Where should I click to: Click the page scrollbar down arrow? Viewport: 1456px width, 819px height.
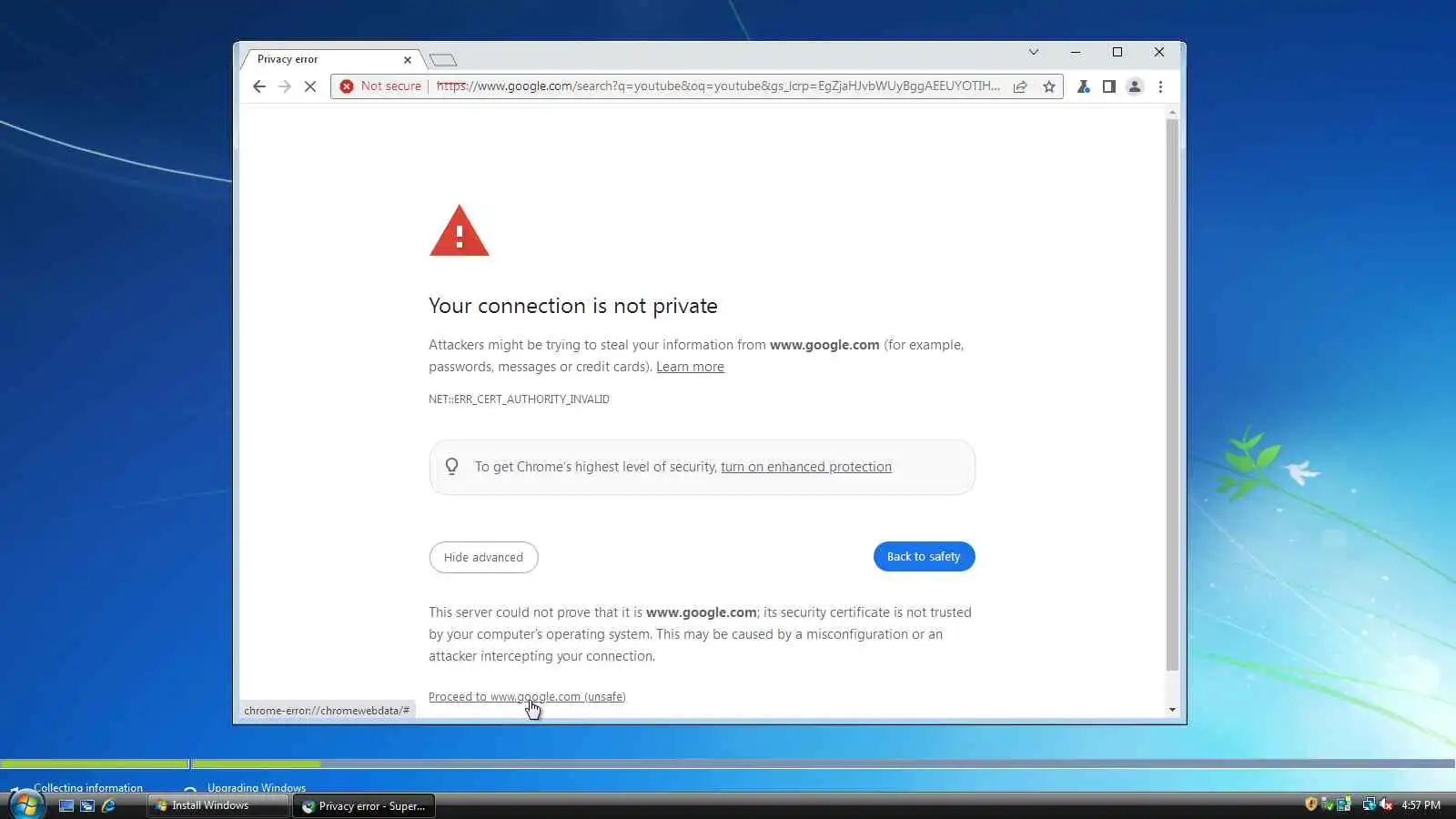pos(1172,710)
